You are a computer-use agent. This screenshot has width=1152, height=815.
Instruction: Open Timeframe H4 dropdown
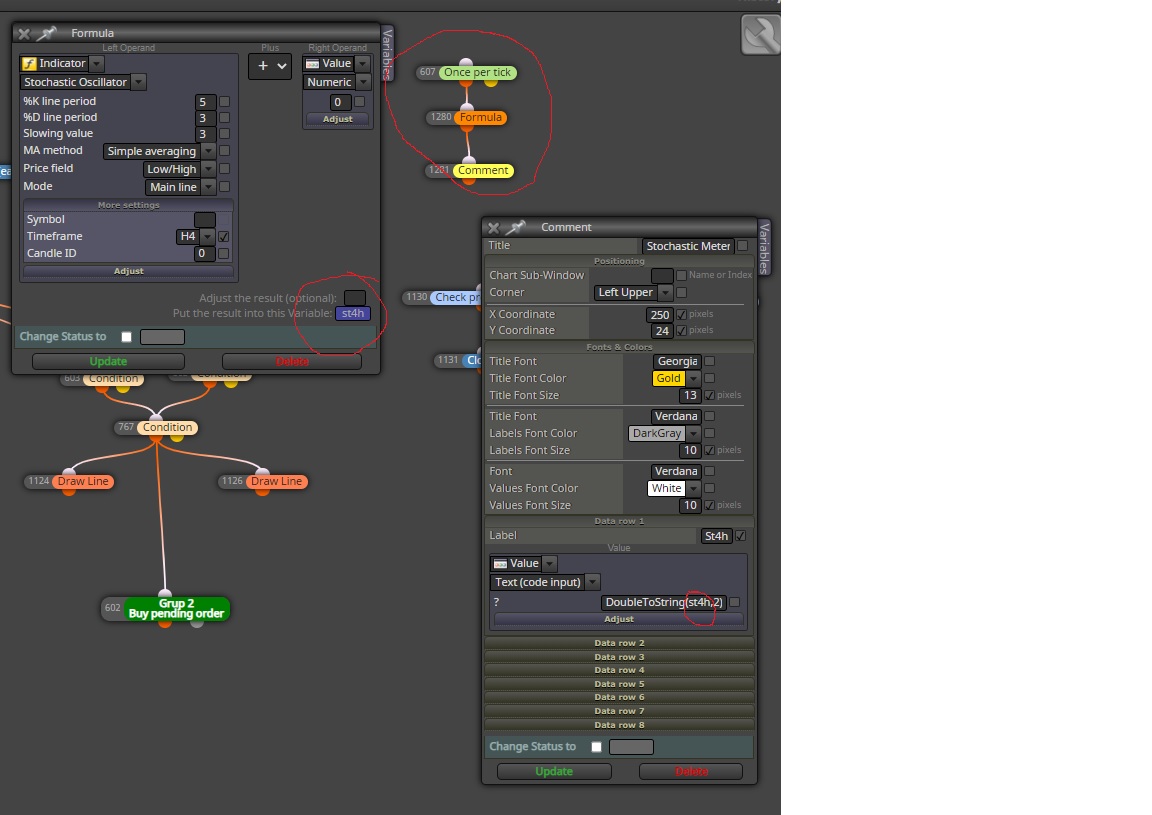(207, 237)
